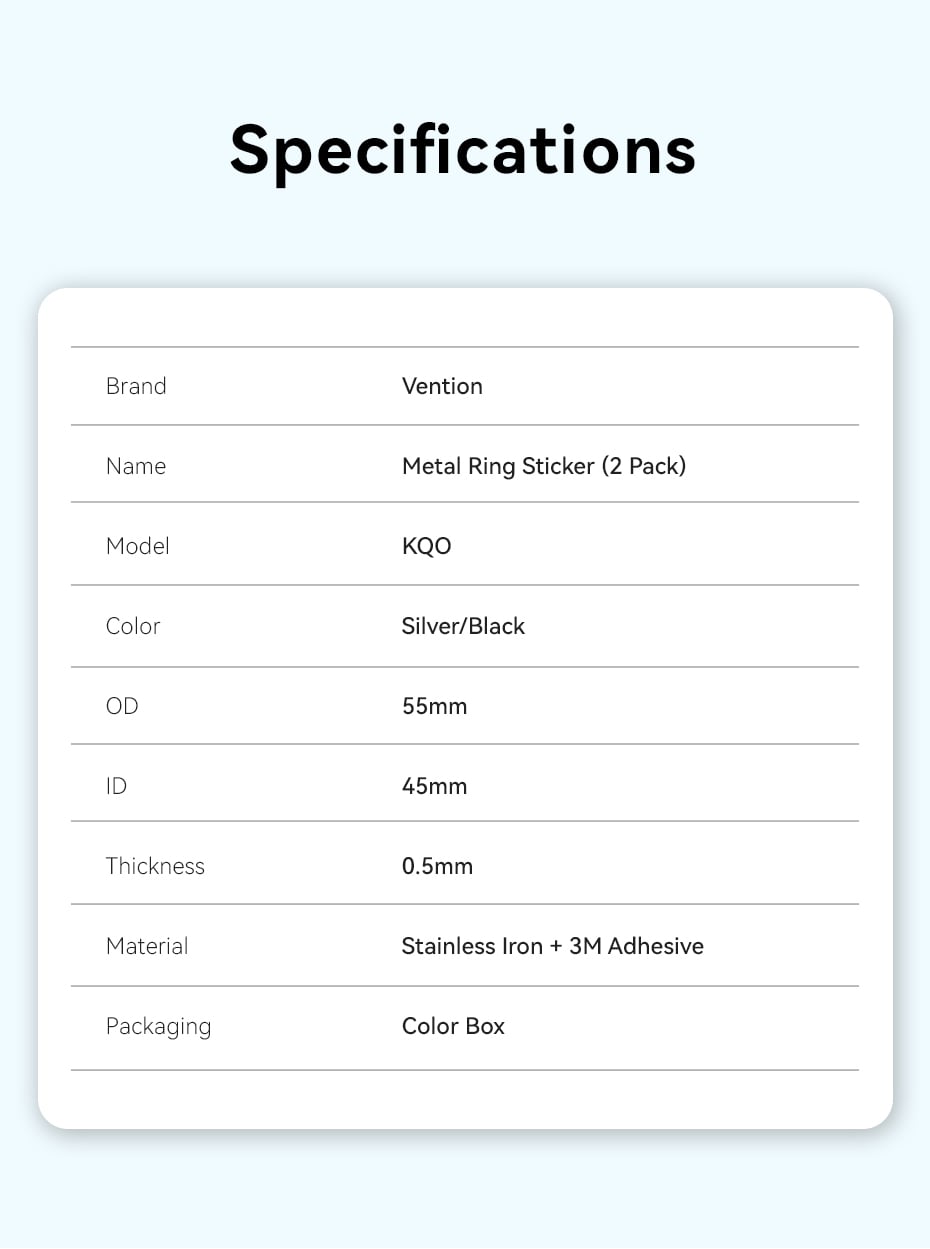
Task: Select the Brand label
Action: [136, 386]
